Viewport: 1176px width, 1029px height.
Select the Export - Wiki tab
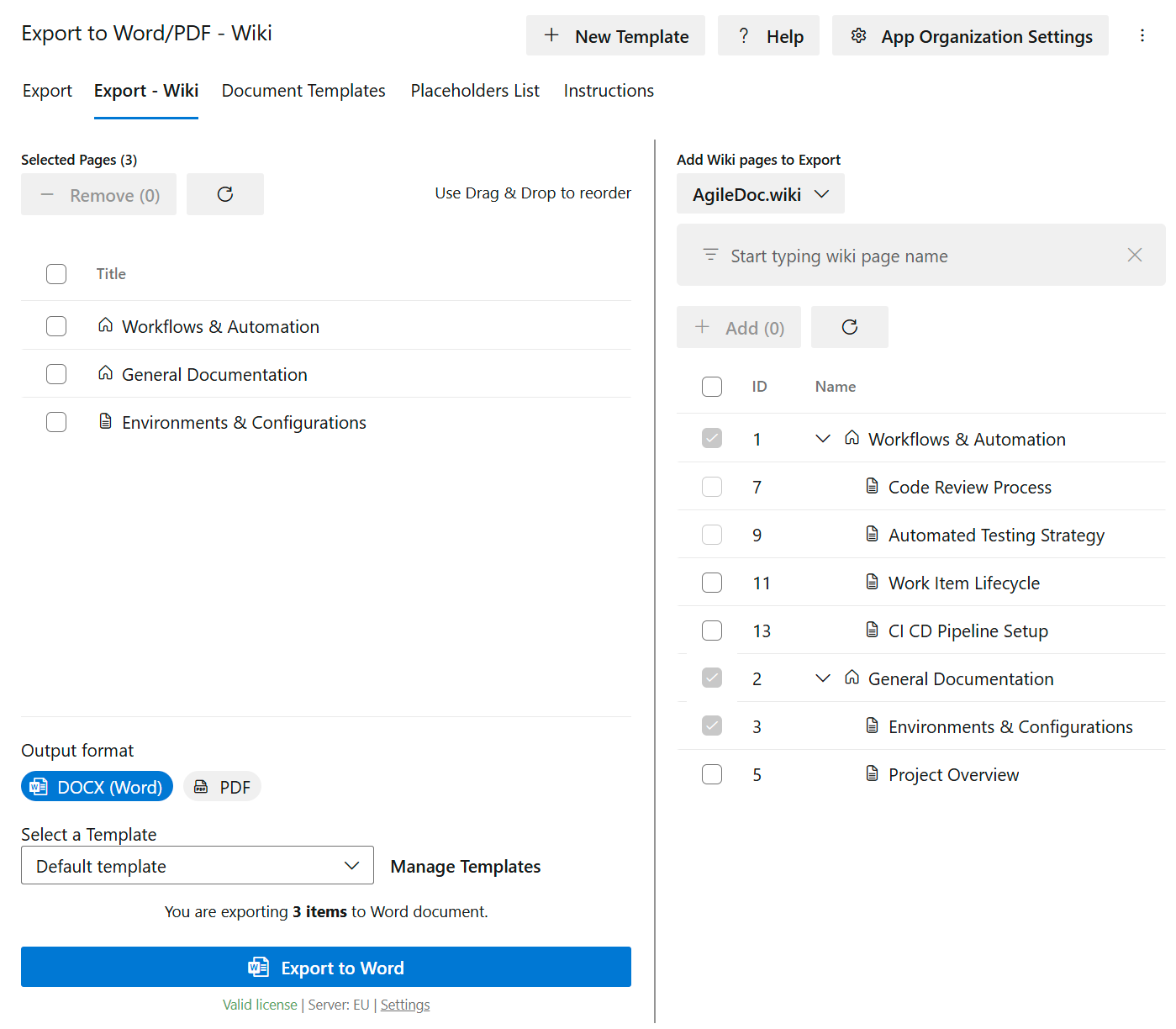point(146,91)
